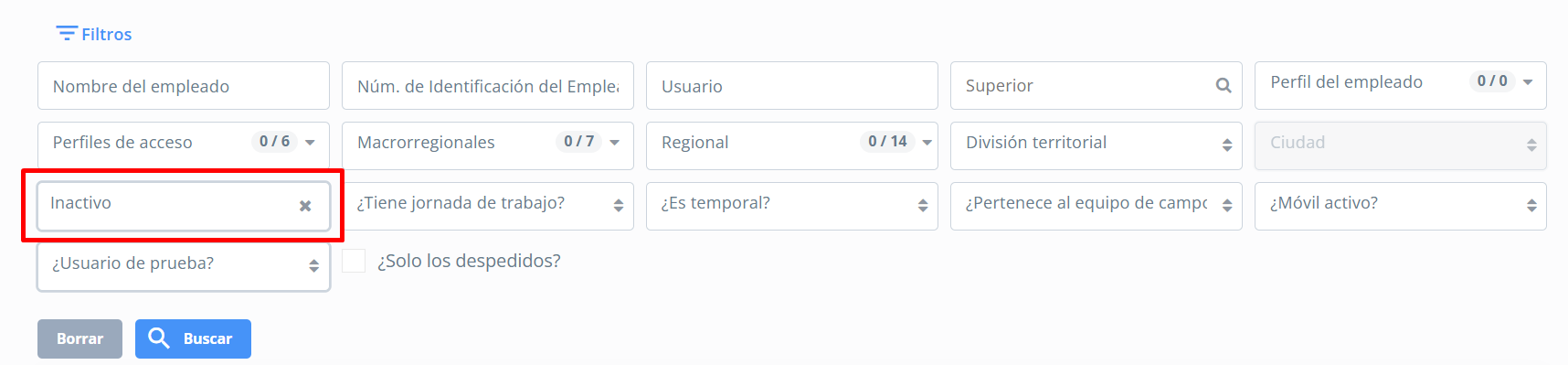Click the arrows icon on ¿Móvil activo?
Screen dimensions: 1568x365
coord(1531,206)
